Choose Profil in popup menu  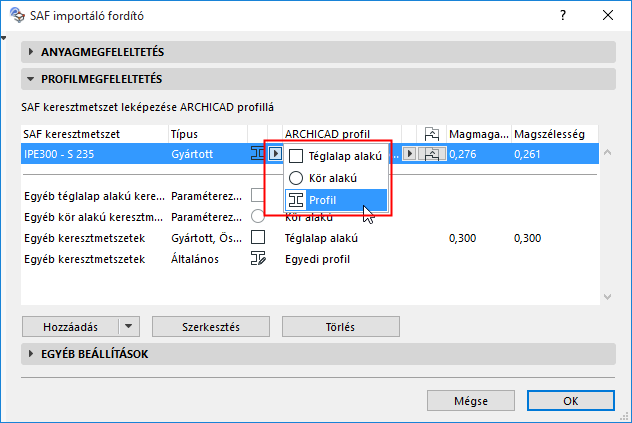[336, 200]
